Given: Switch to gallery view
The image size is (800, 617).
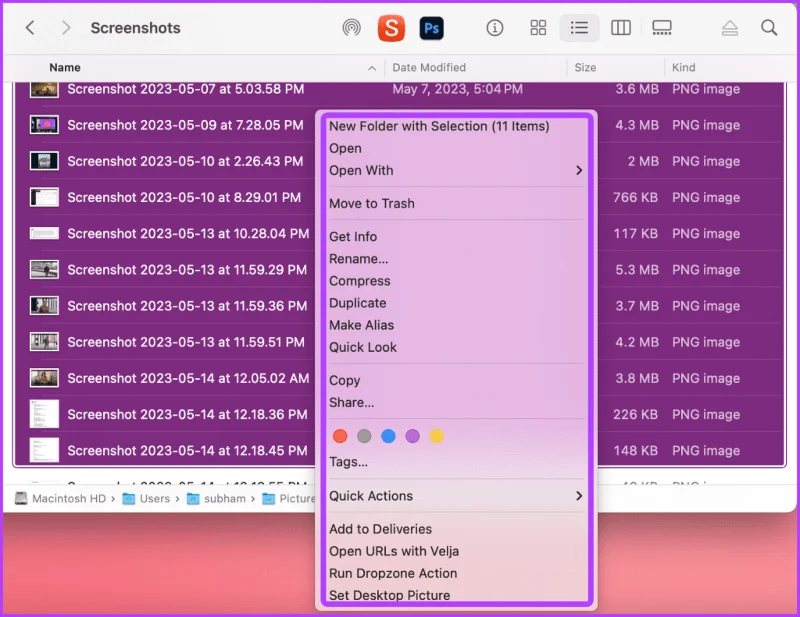Looking at the screenshot, I should pyautogui.click(x=662, y=28).
